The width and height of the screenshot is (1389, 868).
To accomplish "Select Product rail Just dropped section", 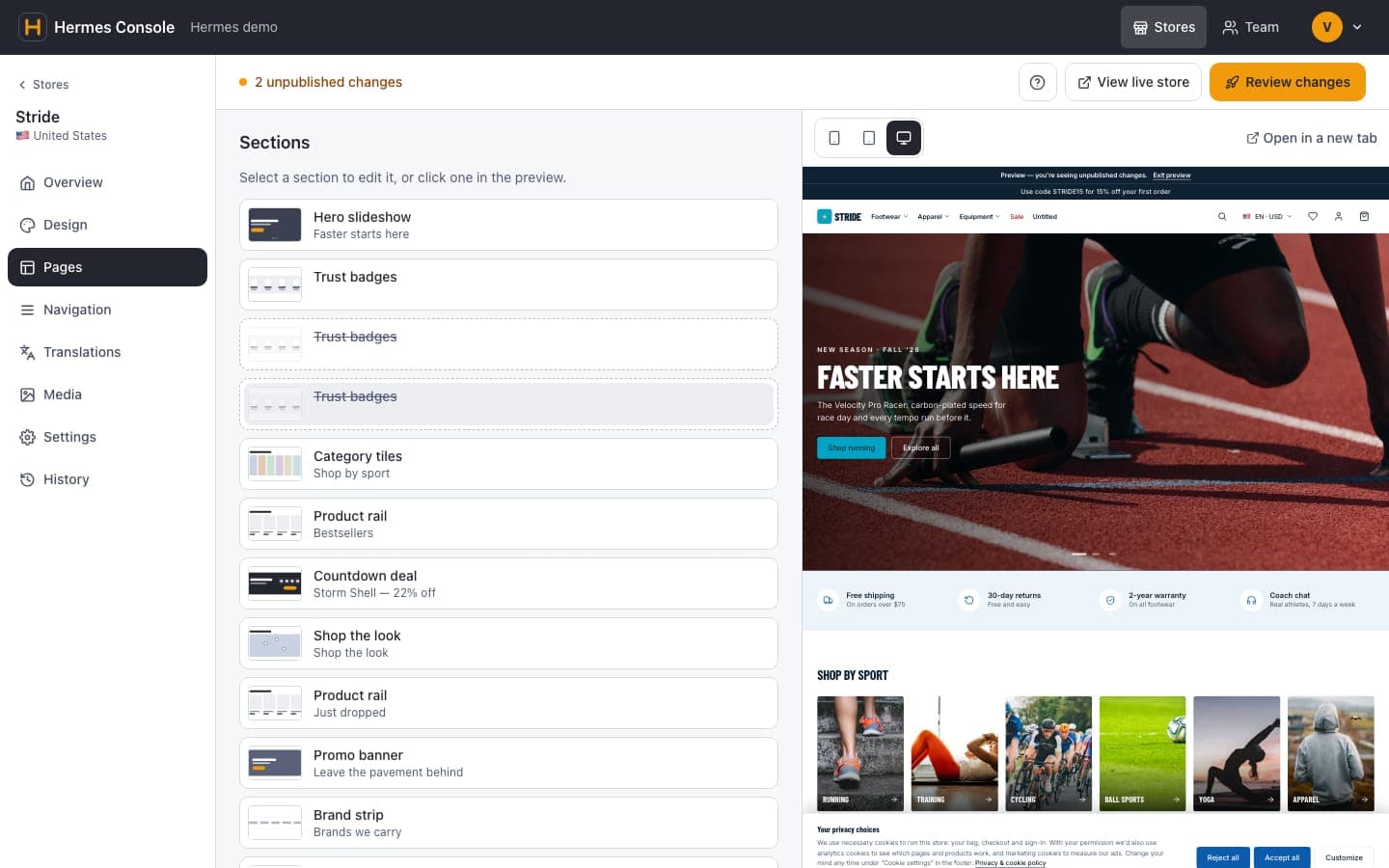I will [x=508, y=703].
